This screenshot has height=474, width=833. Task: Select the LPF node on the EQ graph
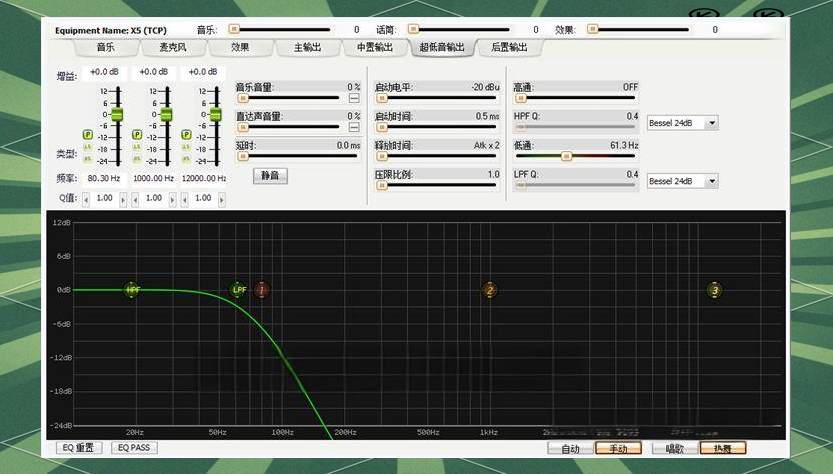point(239,290)
